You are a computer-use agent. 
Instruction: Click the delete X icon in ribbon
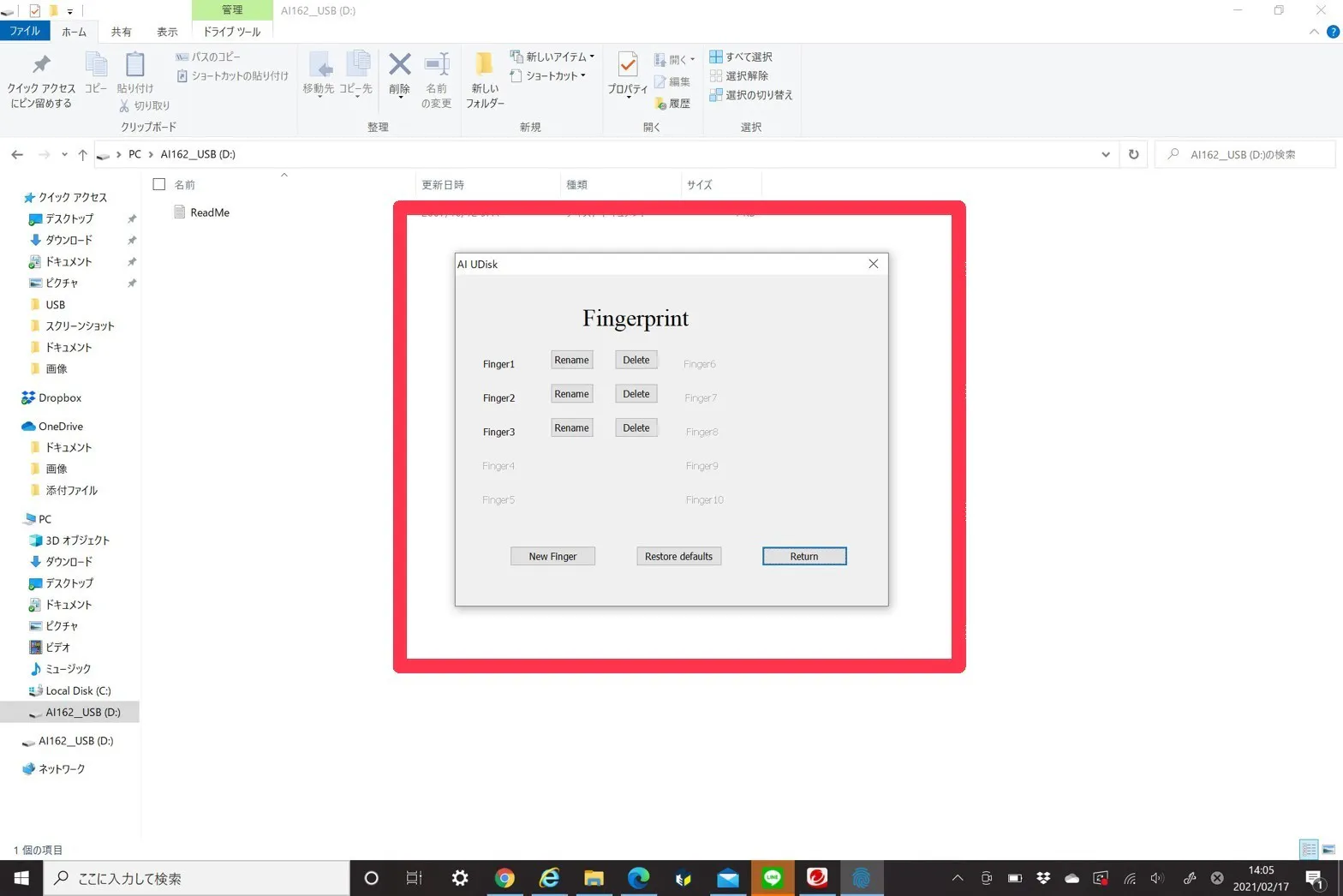click(399, 67)
